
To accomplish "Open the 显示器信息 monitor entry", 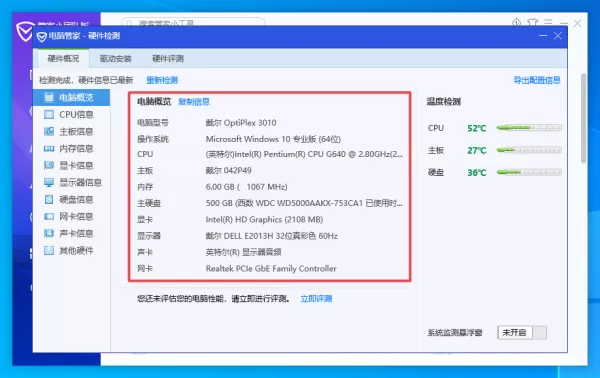I will [72, 182].
